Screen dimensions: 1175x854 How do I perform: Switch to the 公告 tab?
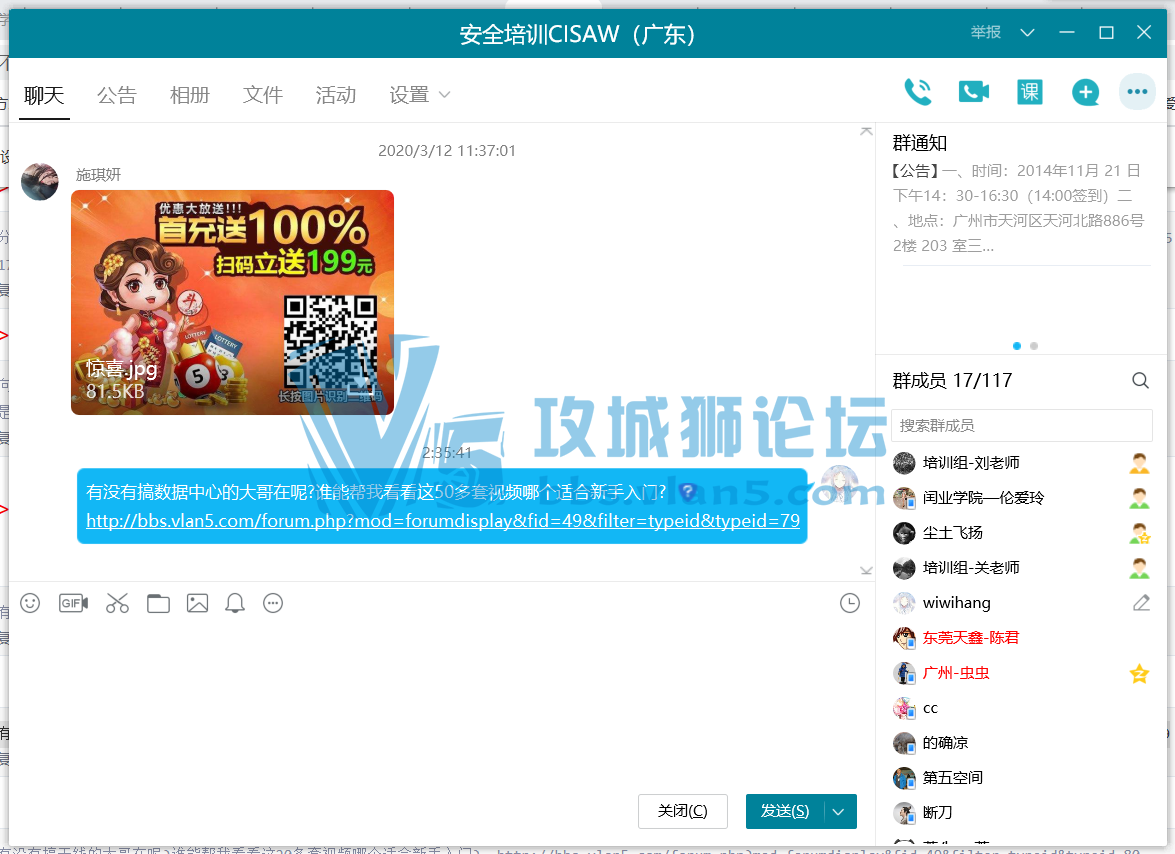[x=116, y=95]
